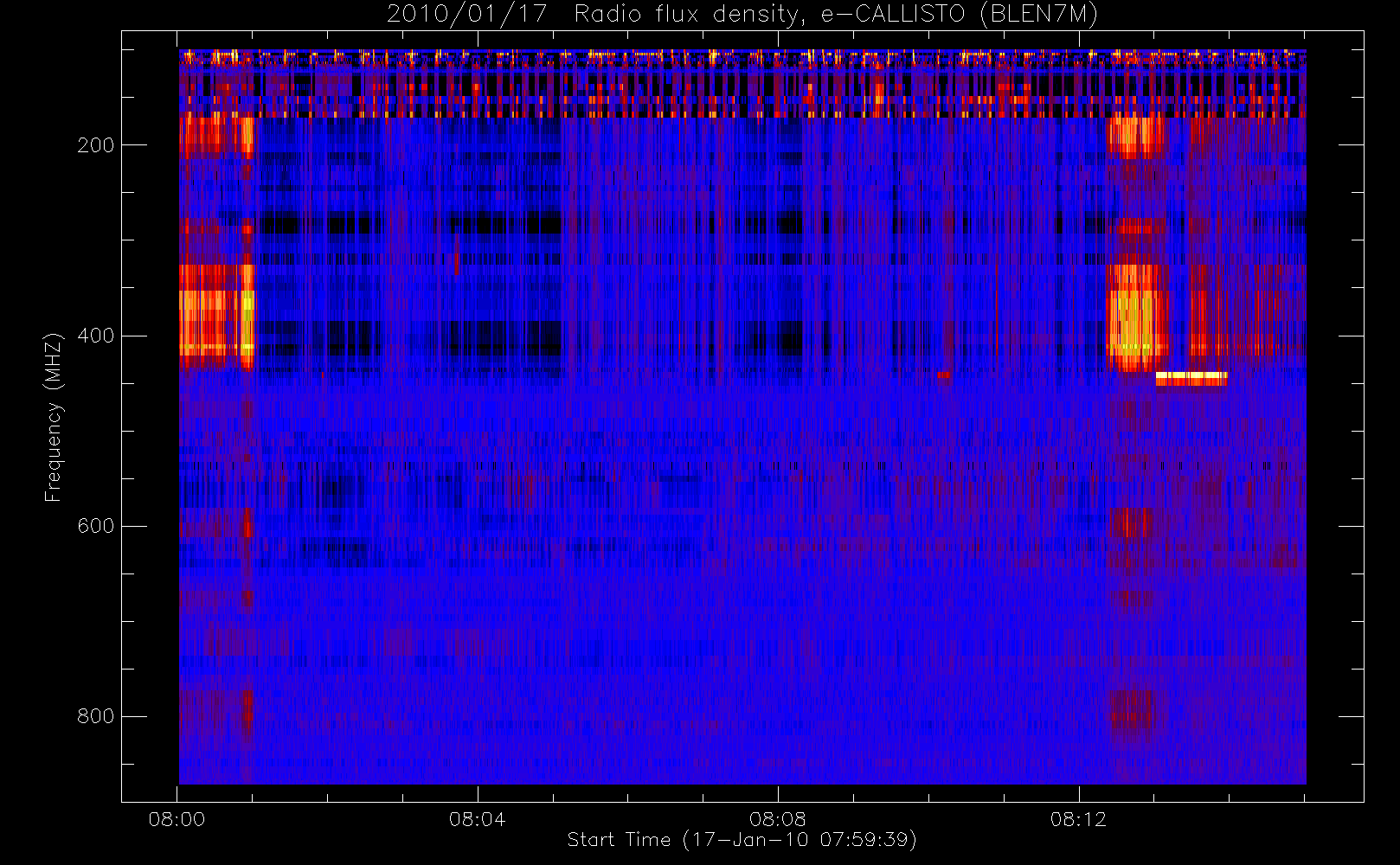Click the 600 frequency tick label
Image resolution: width=1400 pixels, height=865 pixels.
pos(95,526)
